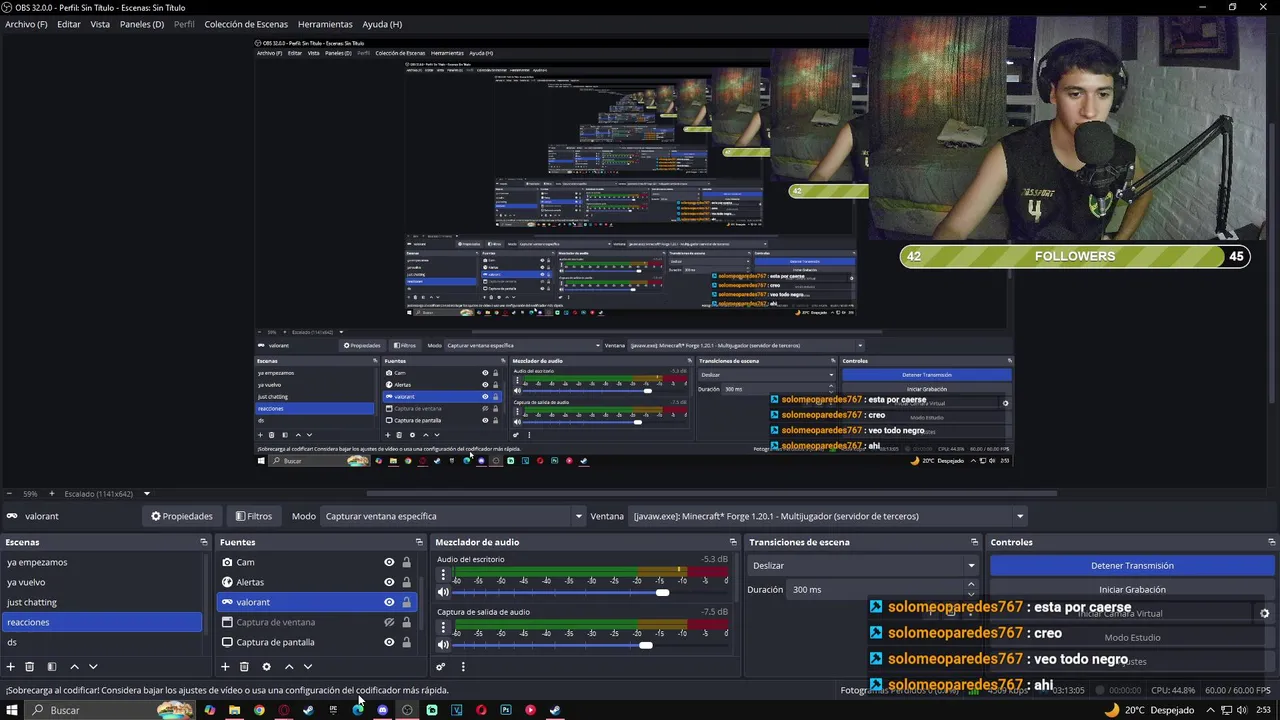Toggle lock on valorant source
This screenshot has width=1280, height=720.
[x=406, y=602]
